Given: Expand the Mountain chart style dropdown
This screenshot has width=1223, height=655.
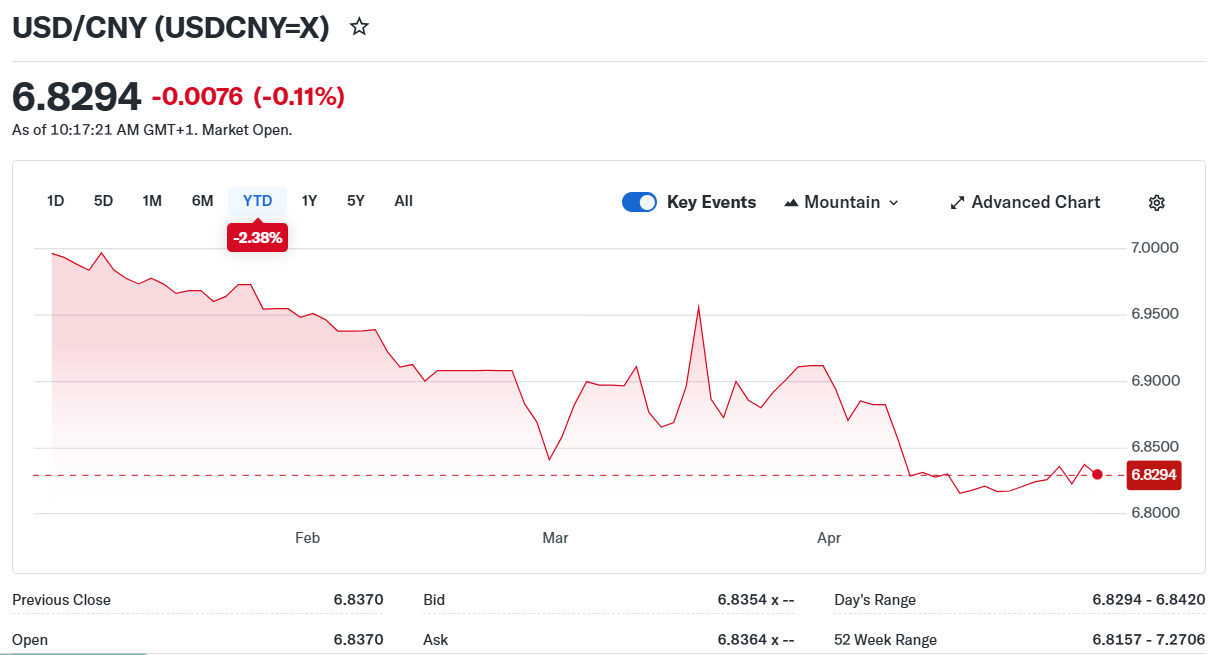Looking at the screenshot, I should pyautogui.click(x=893, y=203).
